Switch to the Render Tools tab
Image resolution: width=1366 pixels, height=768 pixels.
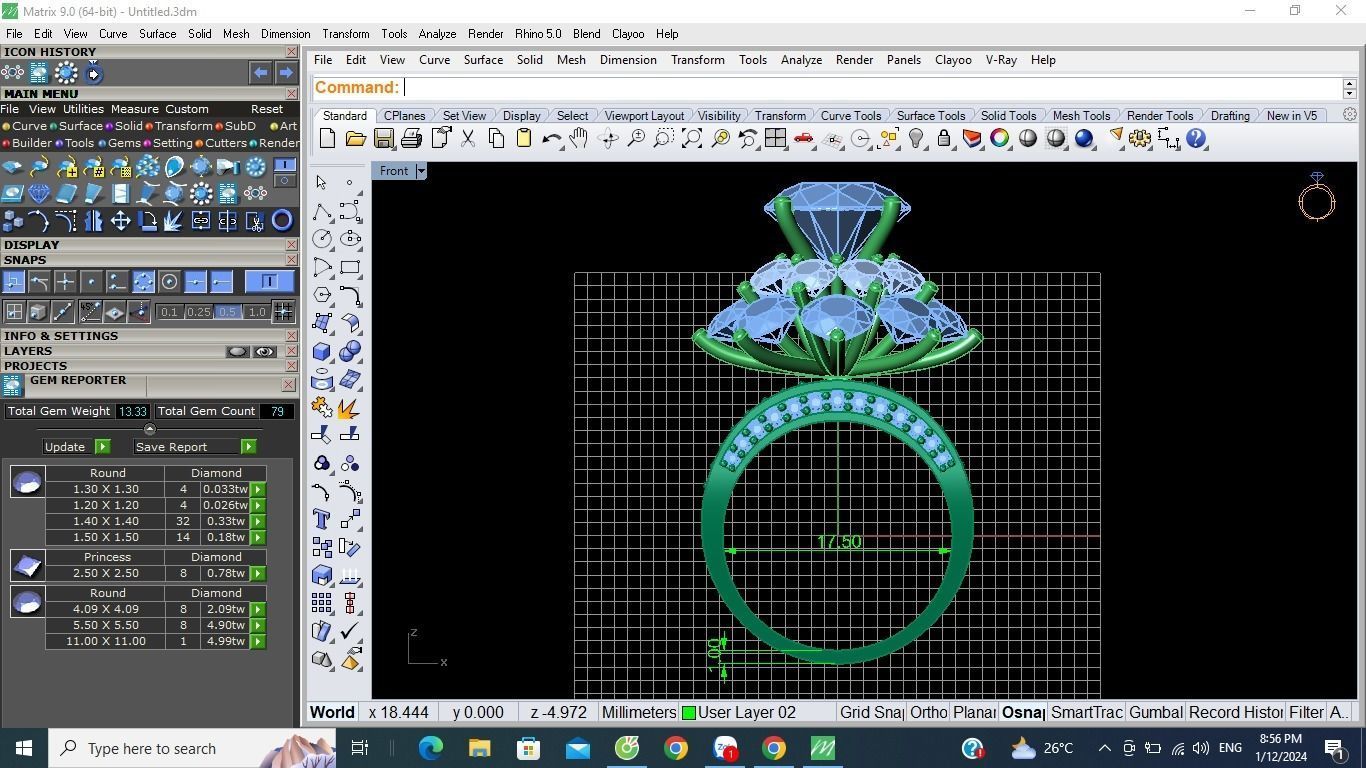point(1159,116)
